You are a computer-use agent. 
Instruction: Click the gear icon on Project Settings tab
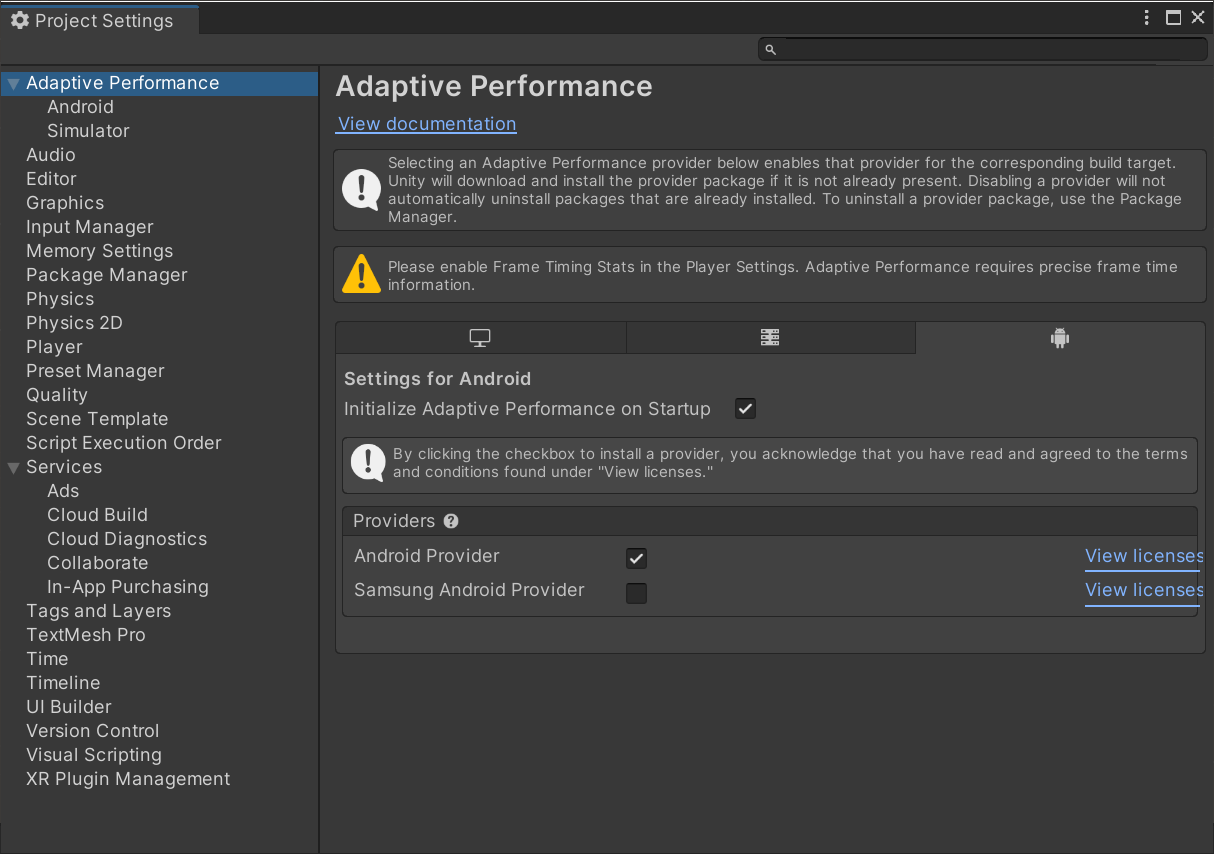point(19,19)
